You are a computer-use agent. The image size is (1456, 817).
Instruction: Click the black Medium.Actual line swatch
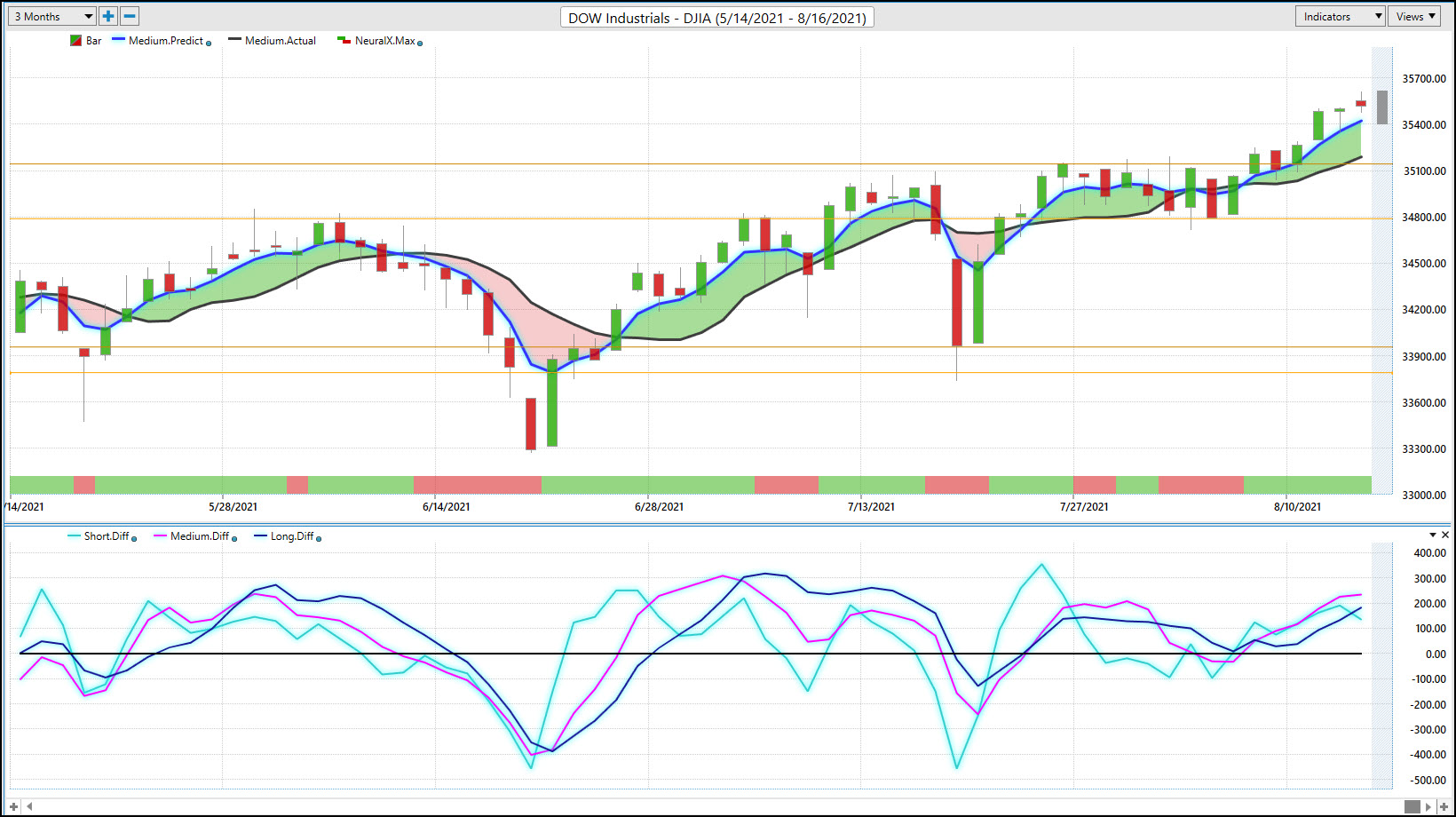tap(234, 40)
